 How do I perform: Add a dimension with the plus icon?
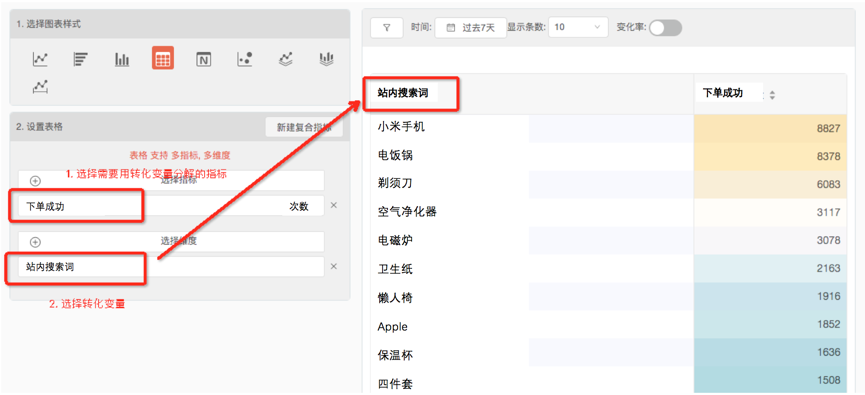coord(35,242)
